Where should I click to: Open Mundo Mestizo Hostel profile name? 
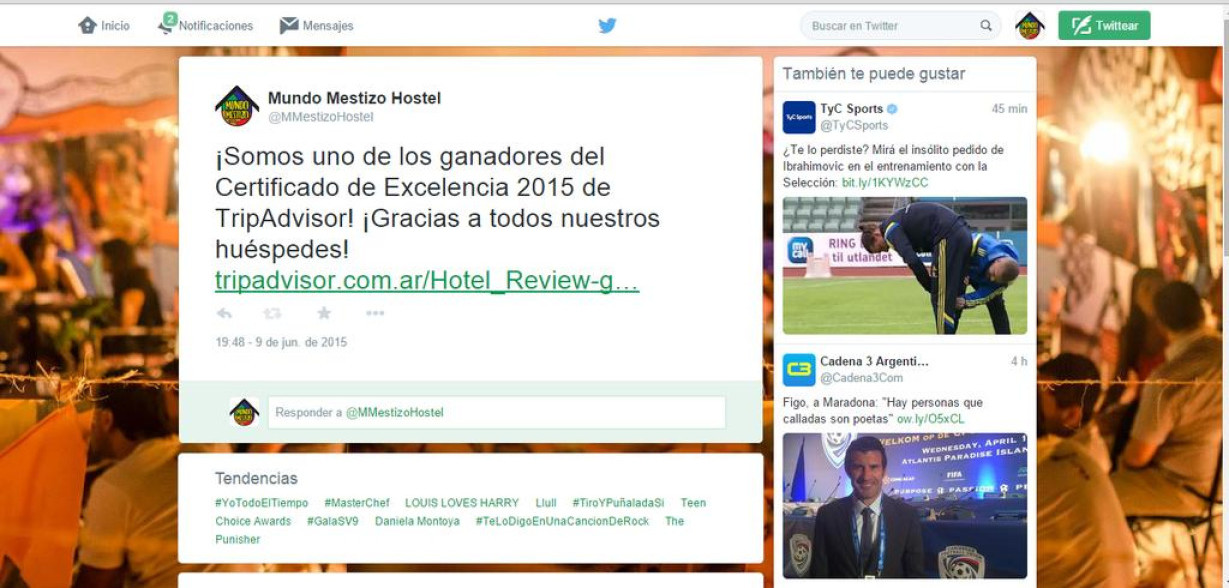click(354, 98)
